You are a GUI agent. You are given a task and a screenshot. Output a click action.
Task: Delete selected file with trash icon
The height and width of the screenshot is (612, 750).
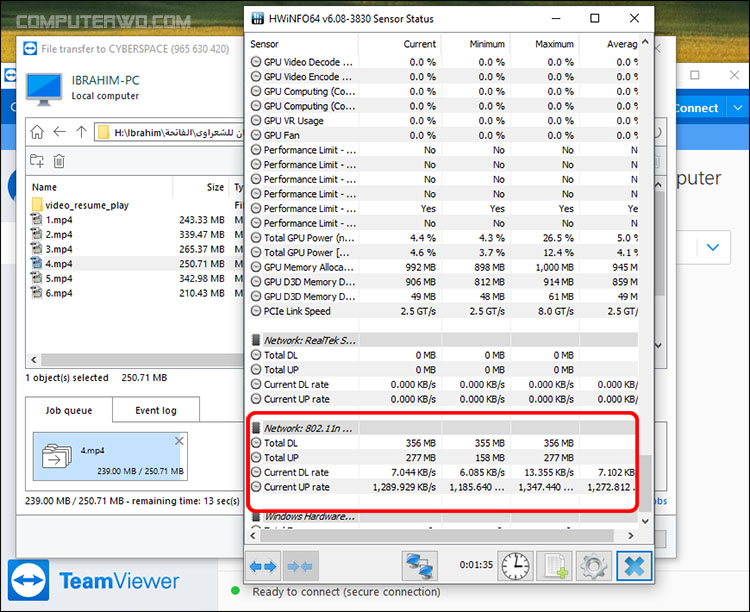click(x=59, y=161)
